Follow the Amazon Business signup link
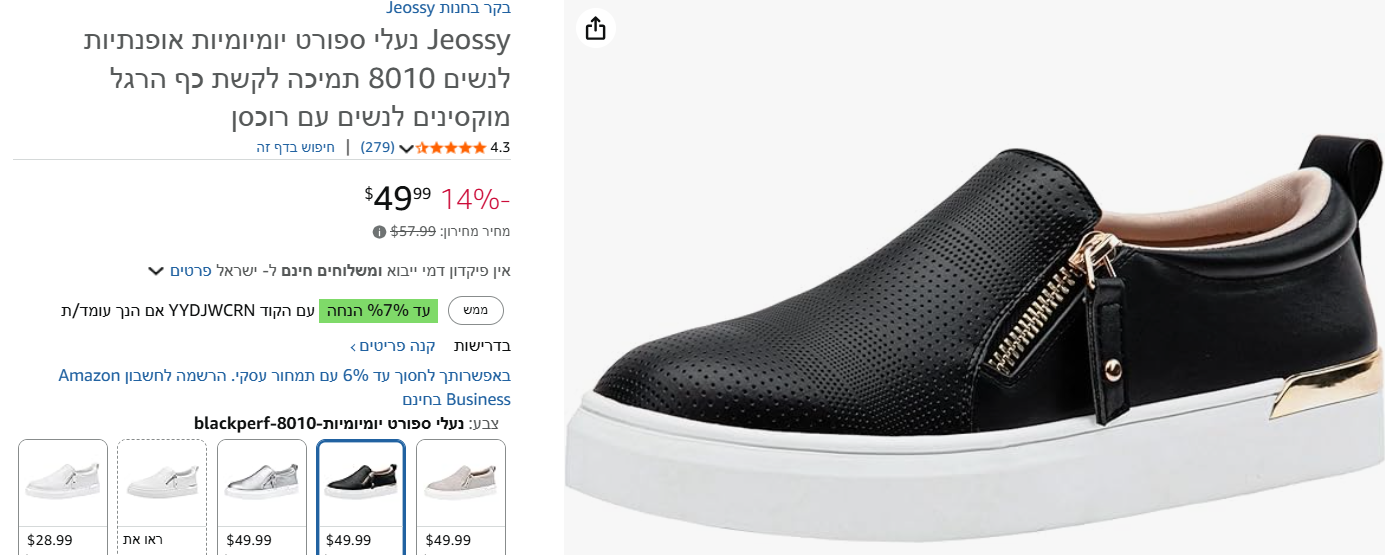This screenshot has width=1385, height=555. (284, 387)
